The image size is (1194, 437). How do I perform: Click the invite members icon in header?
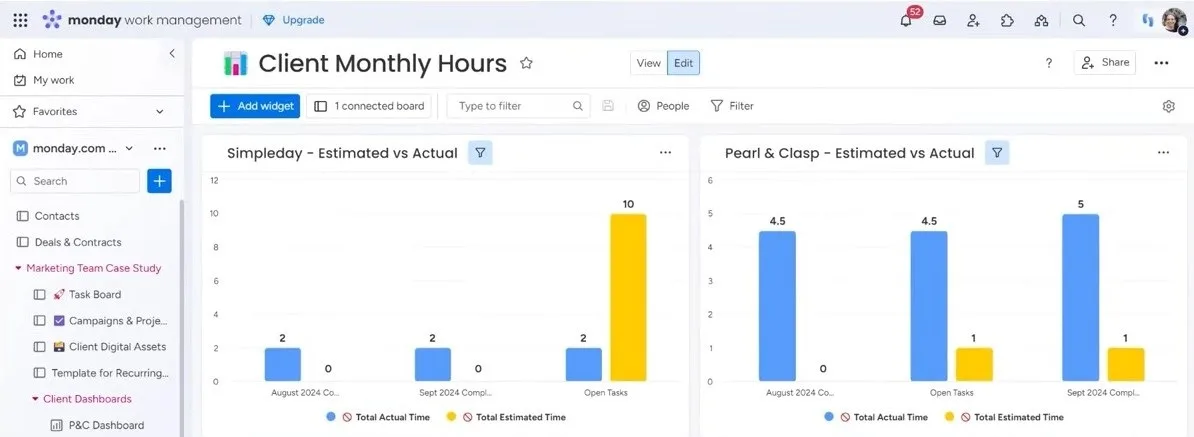[973, 21]
